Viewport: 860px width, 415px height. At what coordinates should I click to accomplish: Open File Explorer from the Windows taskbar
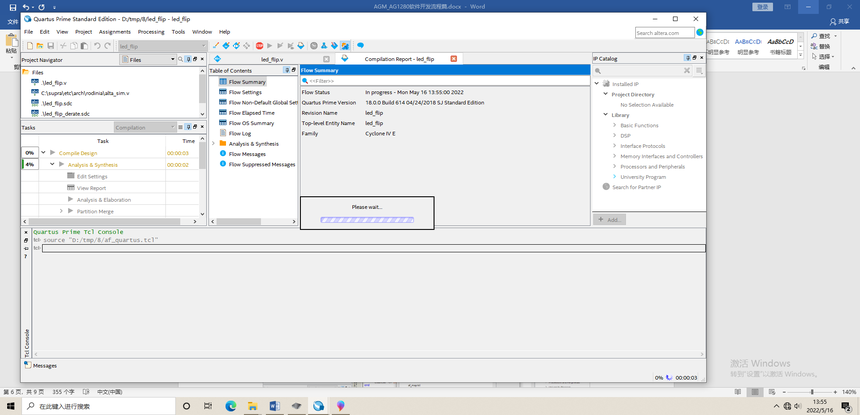coord(252,406)
